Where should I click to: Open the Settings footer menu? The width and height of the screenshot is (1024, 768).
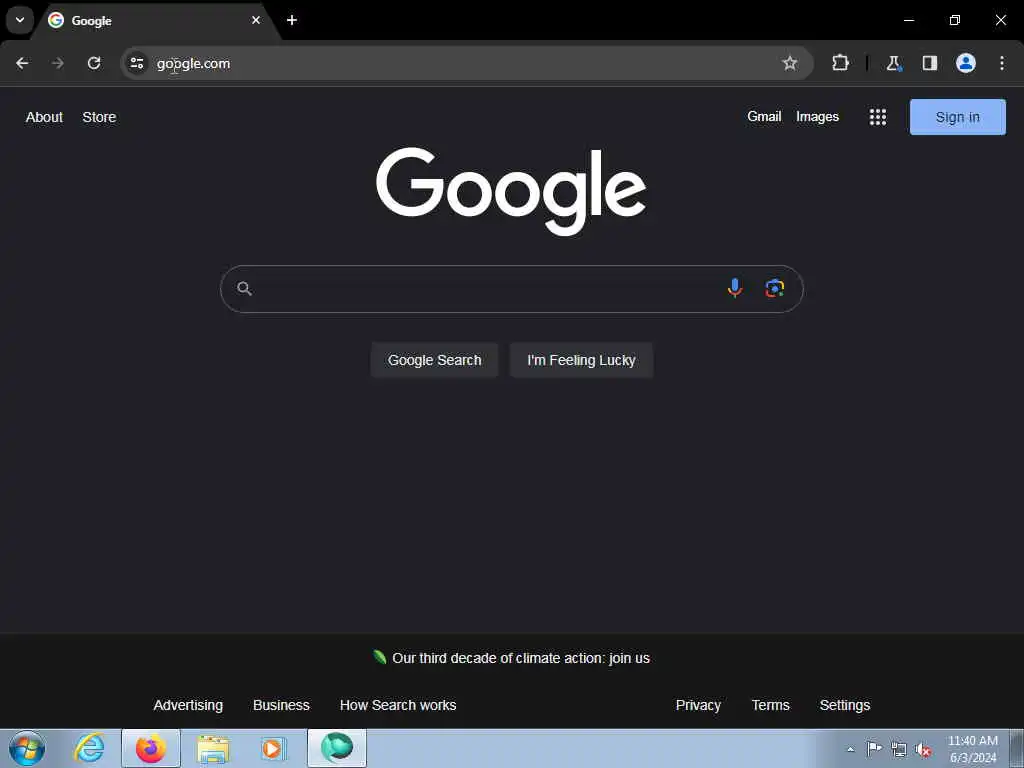844,705
